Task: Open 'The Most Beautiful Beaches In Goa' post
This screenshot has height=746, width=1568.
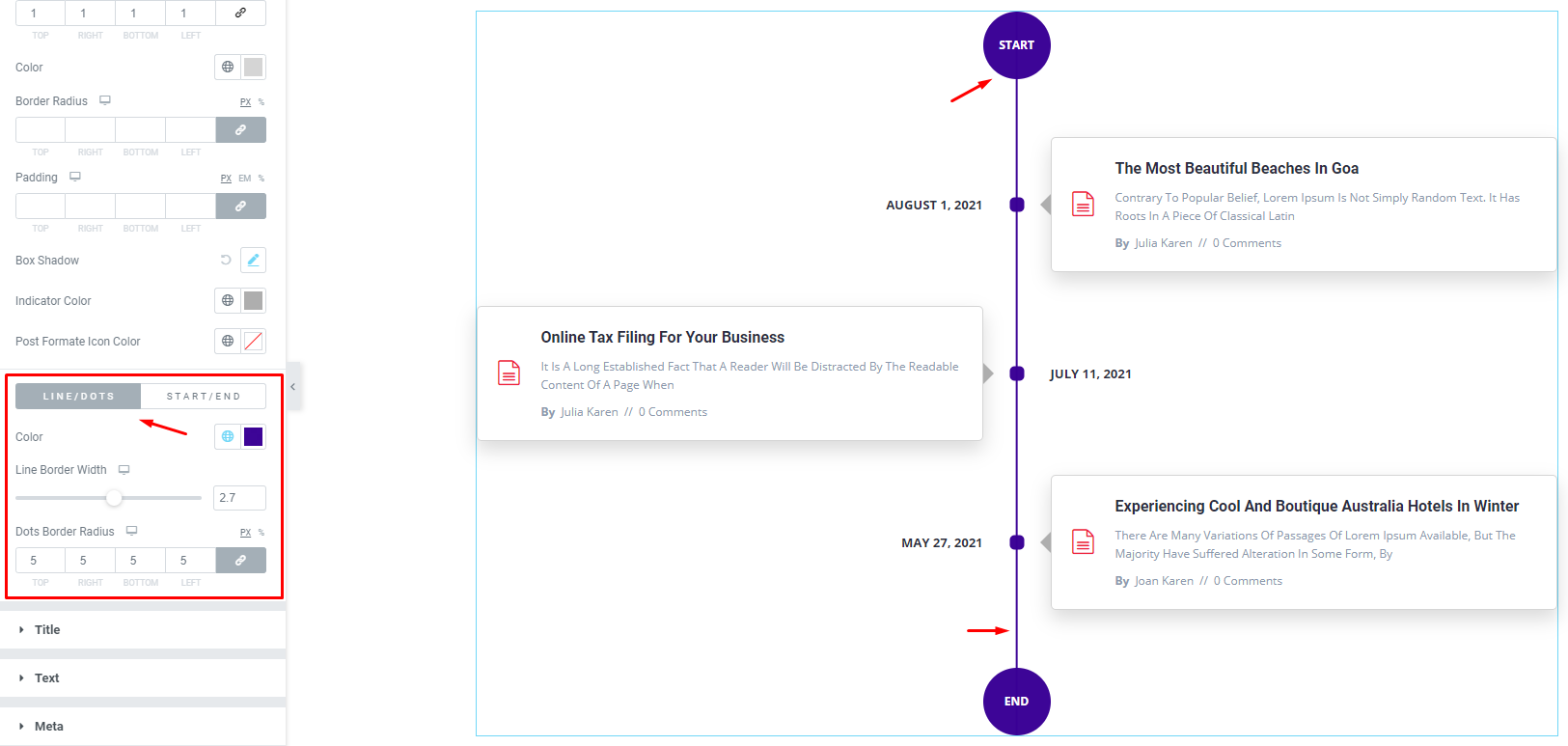Action: pyautogui.click(x=1236, y=168)
